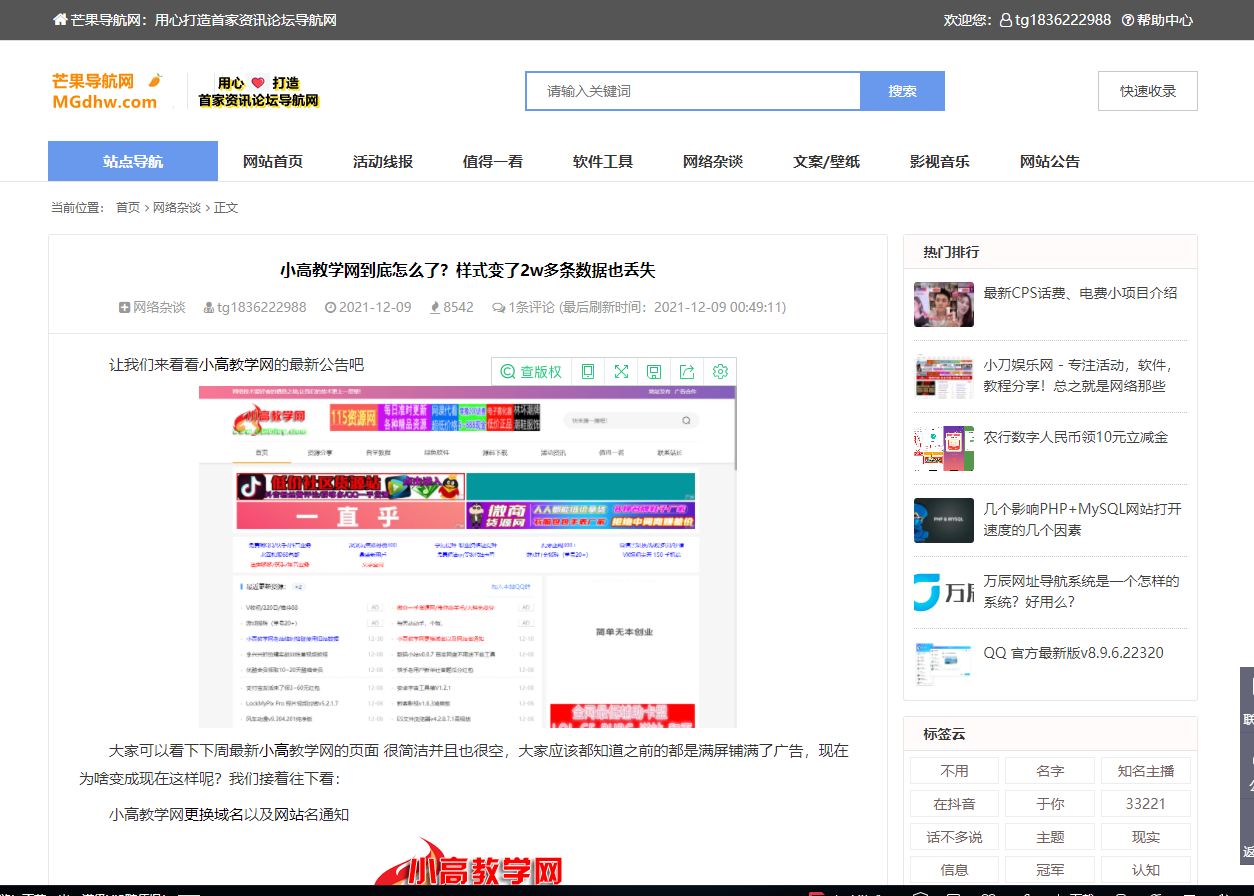The image size is (1254, 896).
Task: Click author tg1836222988 under article title
Action: pos(262,308)
